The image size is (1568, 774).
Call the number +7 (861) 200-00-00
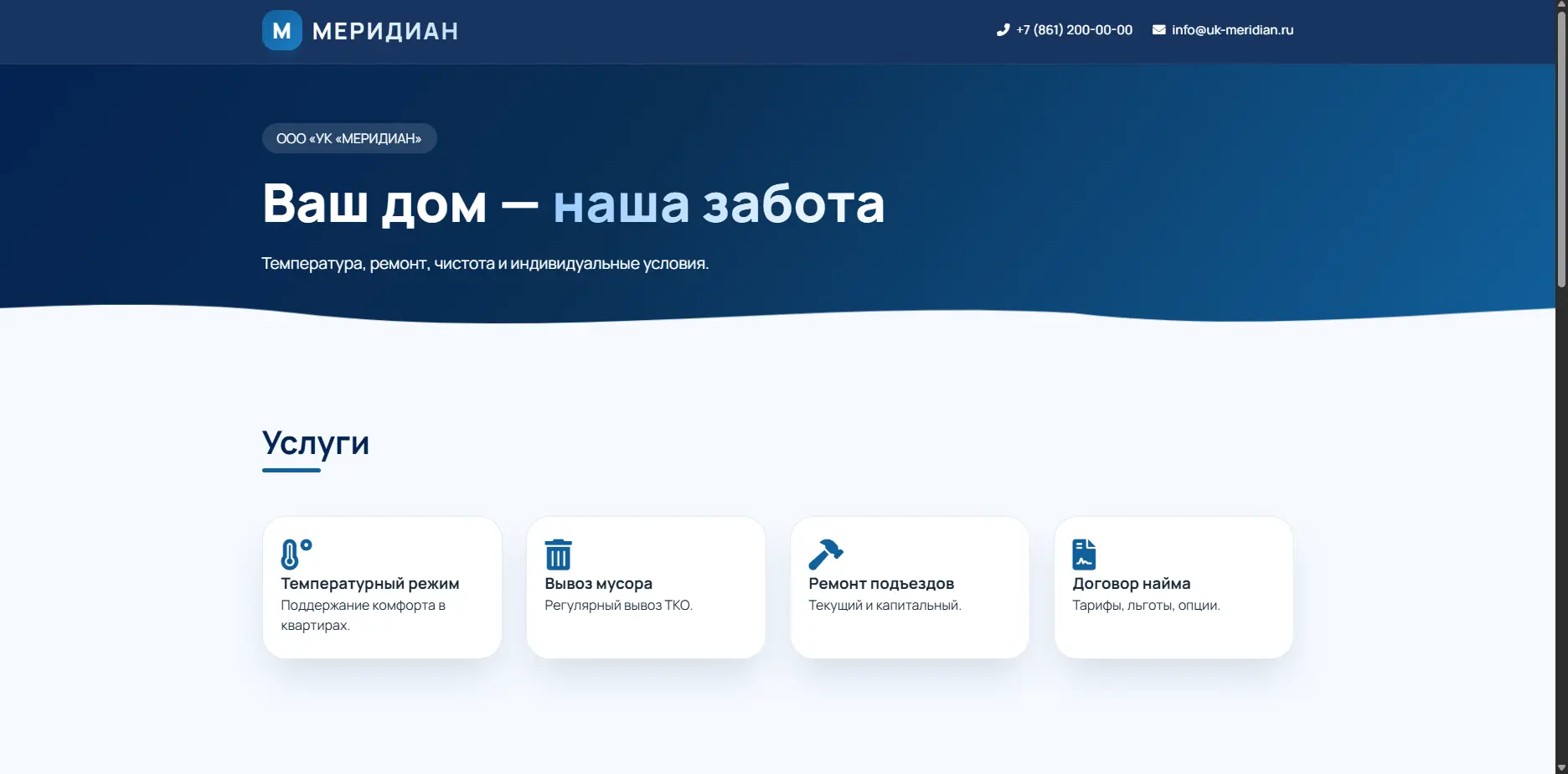point(1074,30)
